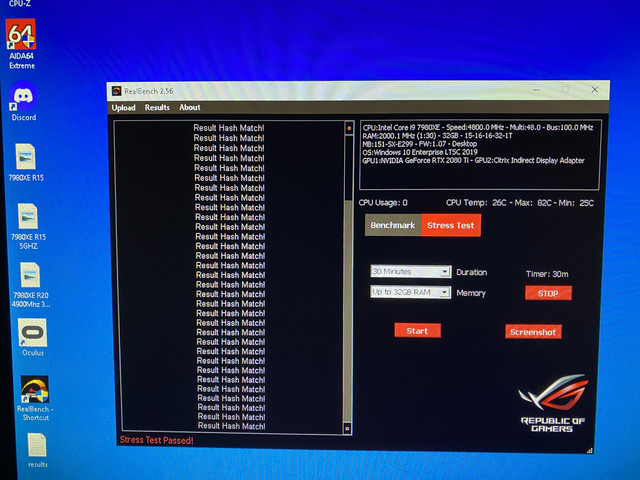Select the 7980XE R15 5GHZ image file

(x=28, y=227)
